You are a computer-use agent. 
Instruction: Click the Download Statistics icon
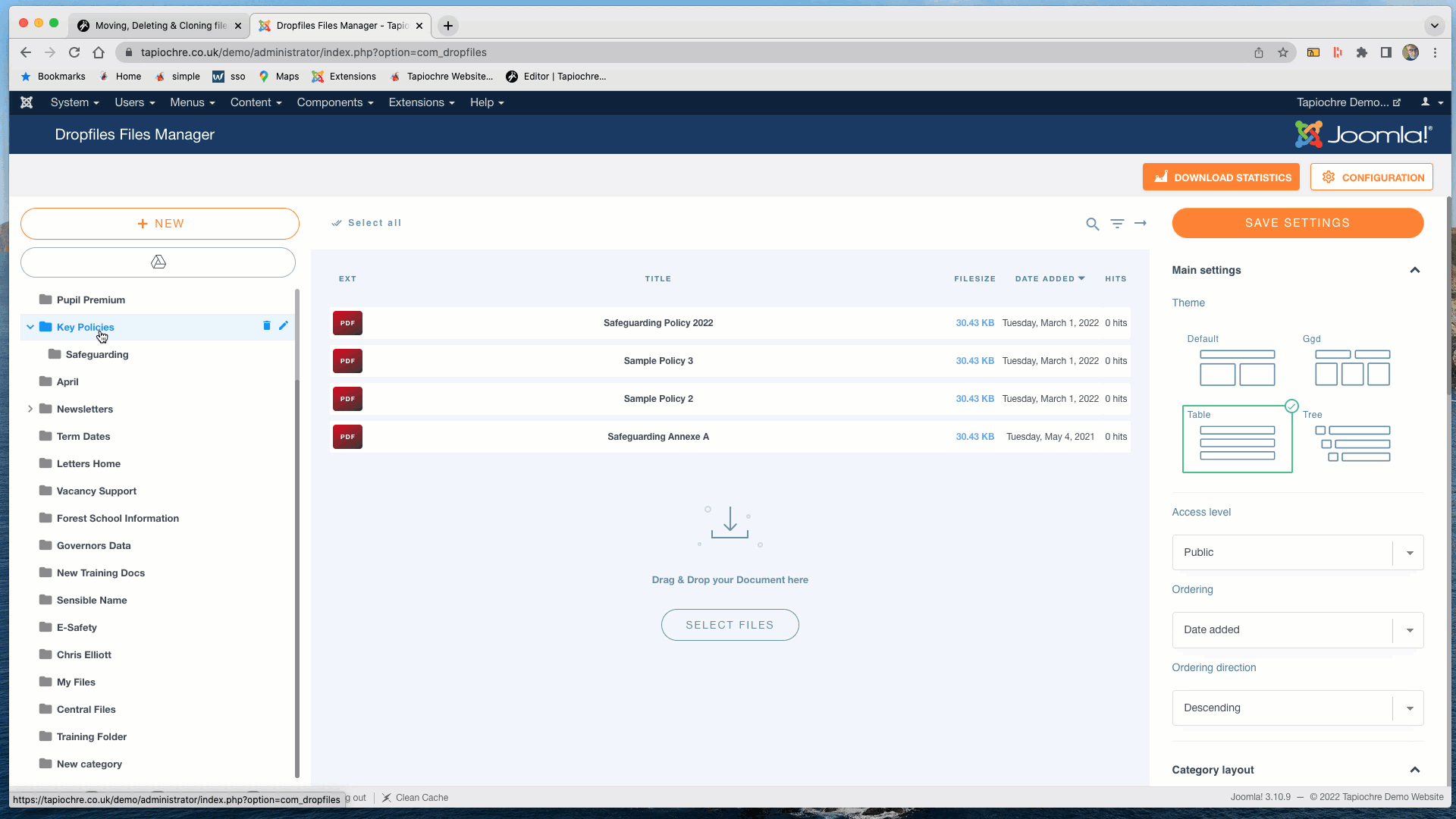tap(1162, 177)
